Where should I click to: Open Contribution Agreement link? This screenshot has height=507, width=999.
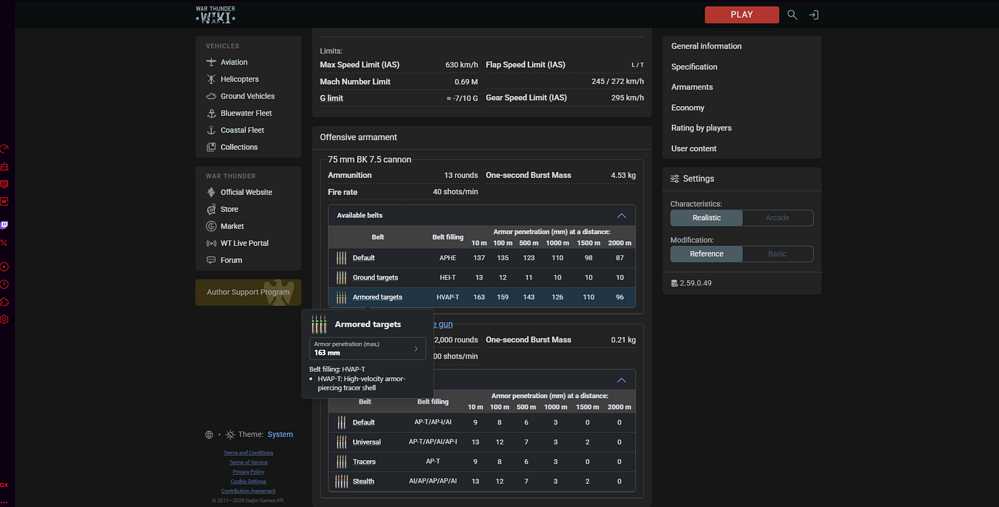click(248, 491)
